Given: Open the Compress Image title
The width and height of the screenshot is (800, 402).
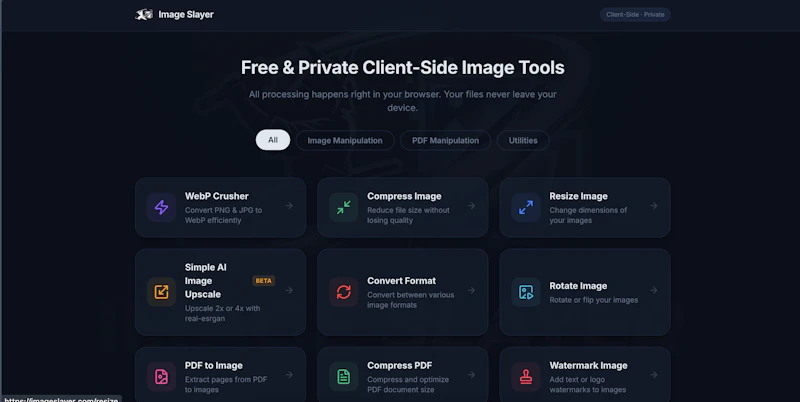Looking at the screenshot, I should [404, 196].
